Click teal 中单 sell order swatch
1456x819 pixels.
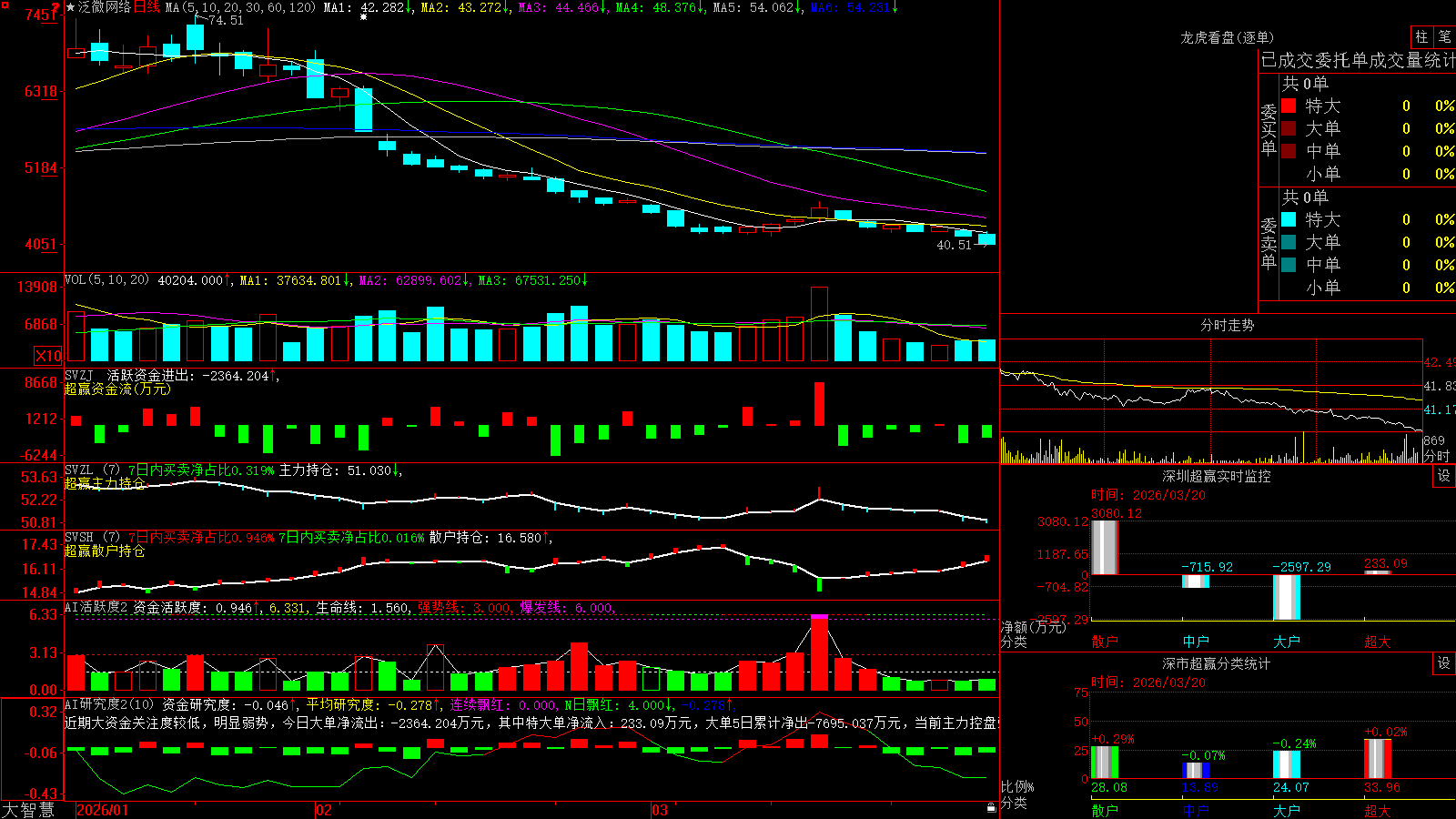point(1289,265)
